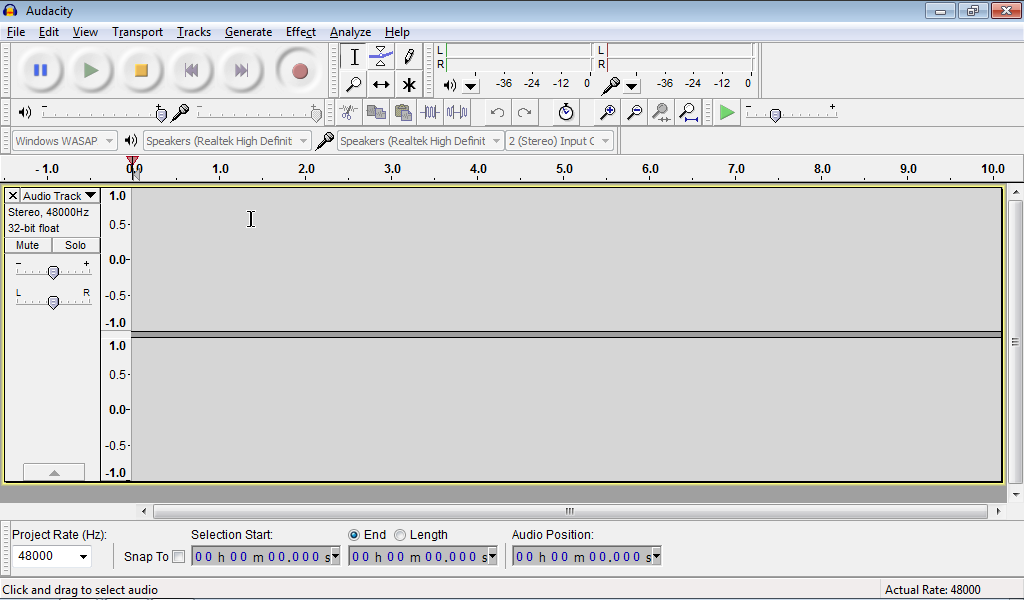Open playback meter dropdown arrow
Screen dimensions: 1024x600
click(x=470, y=86)
